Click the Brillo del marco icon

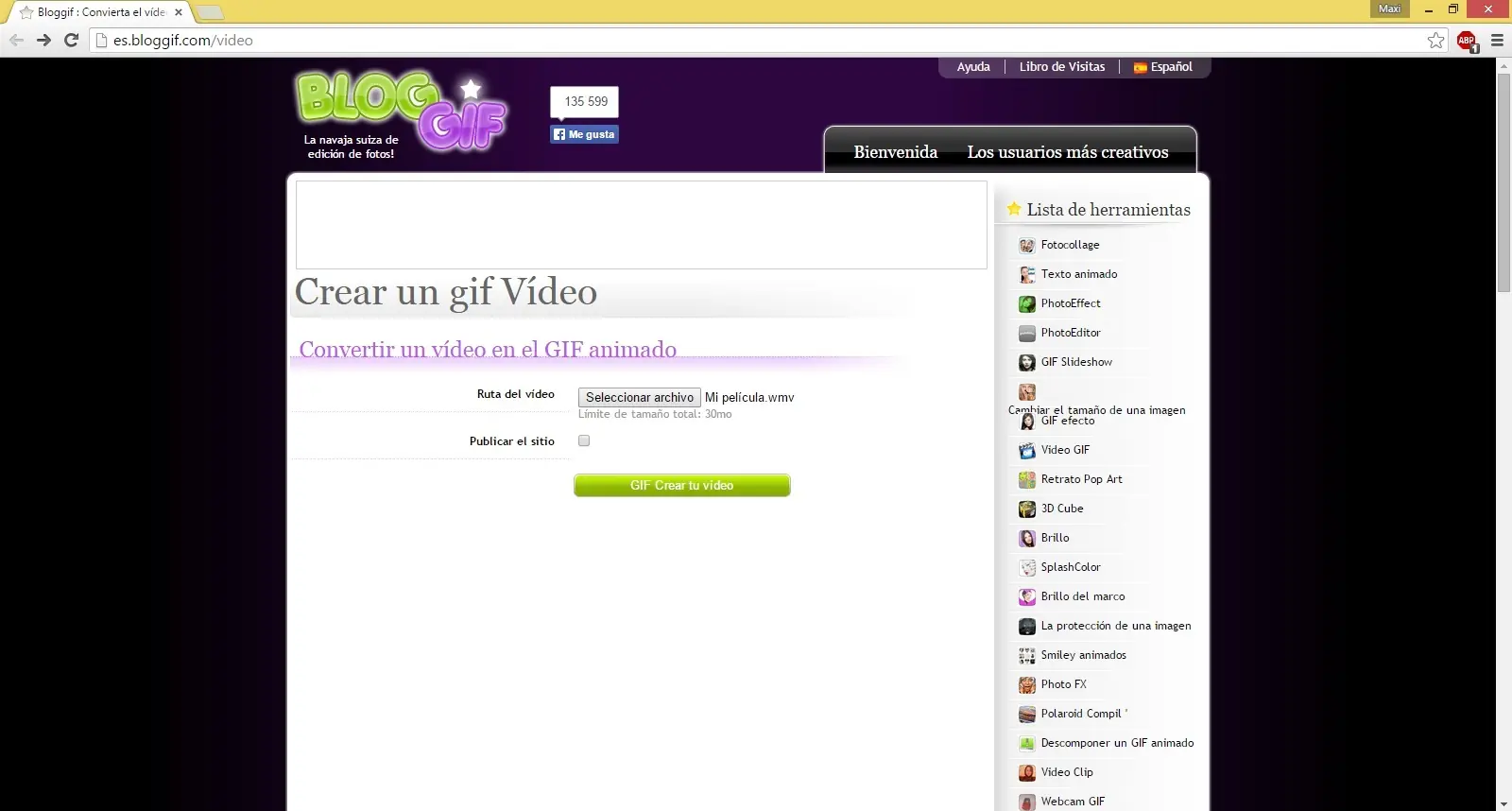[x=1026, y=597]
